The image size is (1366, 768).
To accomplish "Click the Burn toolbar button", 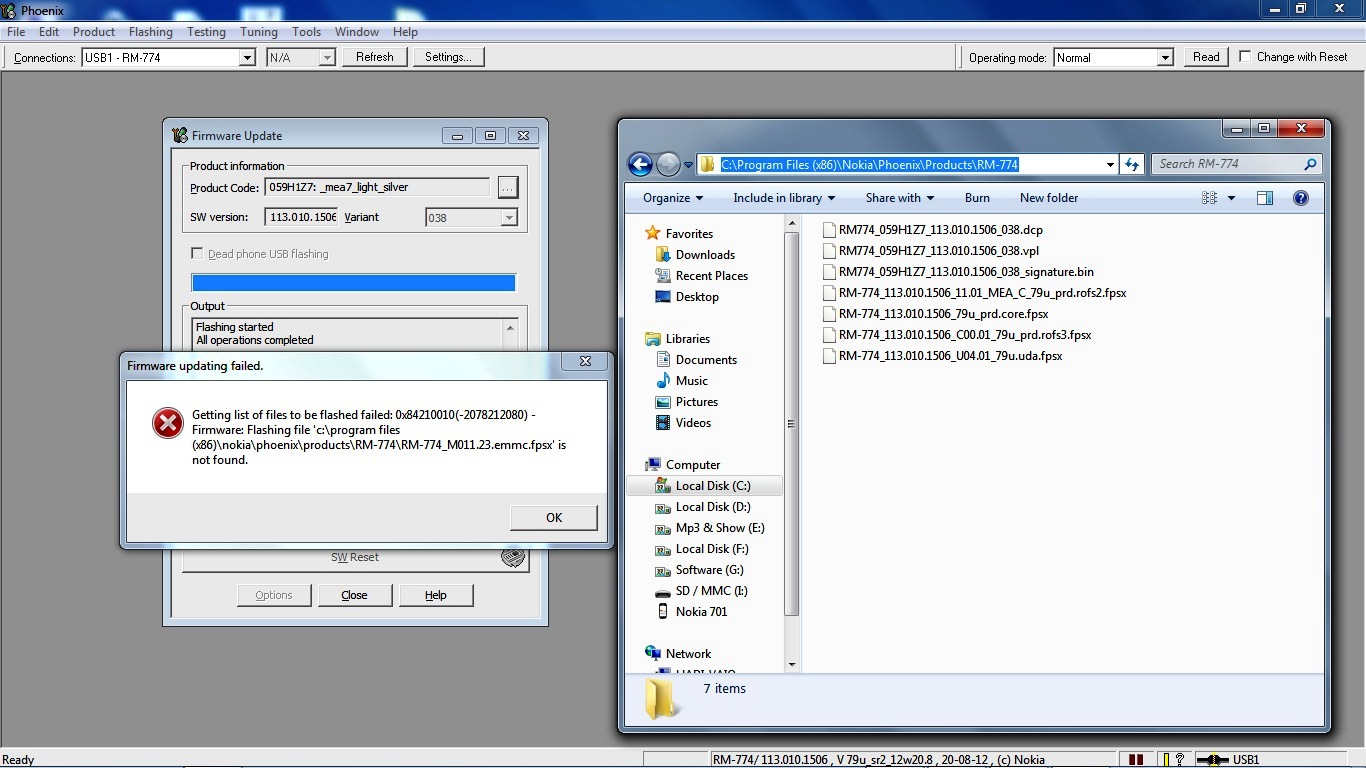I will 977,198.
